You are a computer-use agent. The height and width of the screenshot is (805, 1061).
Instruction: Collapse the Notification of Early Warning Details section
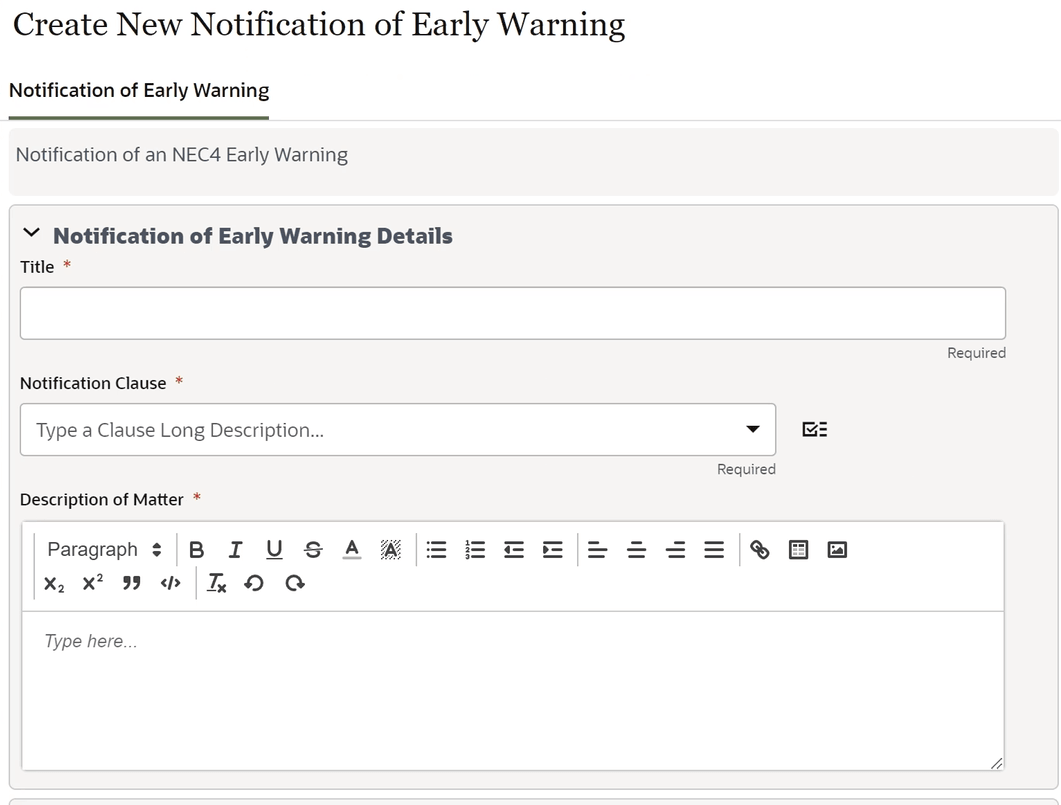[x=31, y=231]
